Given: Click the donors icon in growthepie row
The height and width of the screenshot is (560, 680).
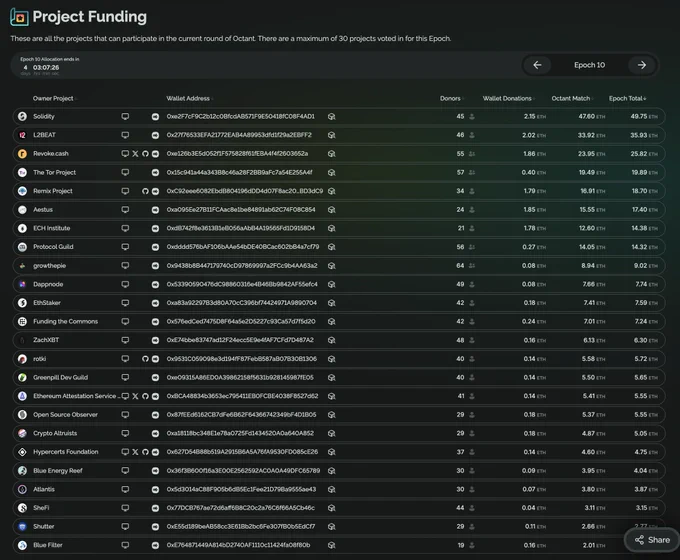Looking at the screenshot, I should [x=472, y=265].
